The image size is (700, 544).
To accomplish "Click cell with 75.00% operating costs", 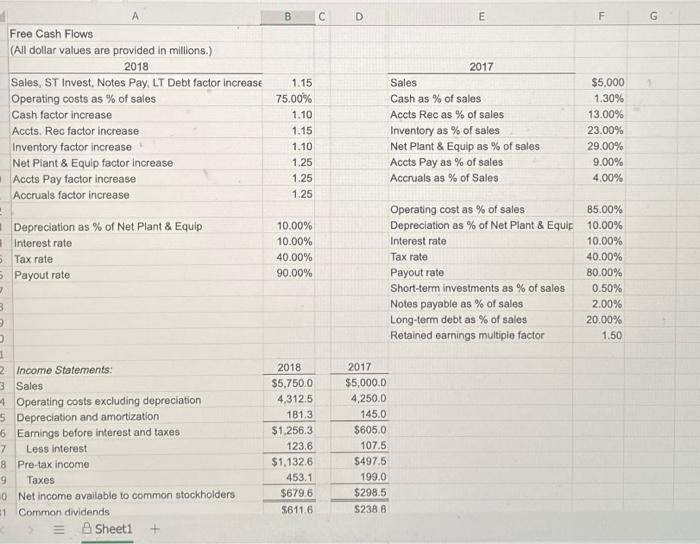I will [x=294, y=99].
